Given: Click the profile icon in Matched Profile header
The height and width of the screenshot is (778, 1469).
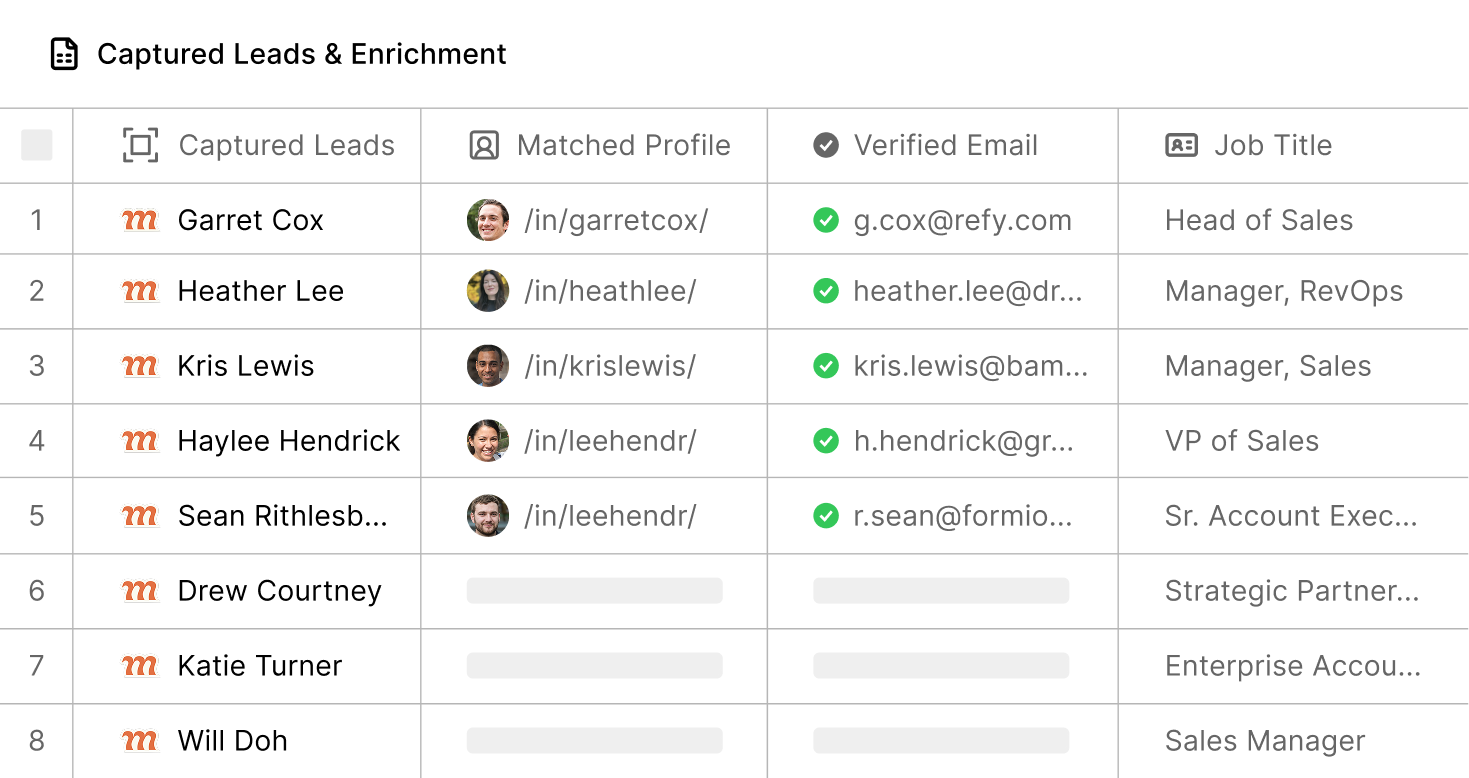Looking at the screenshot, I should [484, 145].
